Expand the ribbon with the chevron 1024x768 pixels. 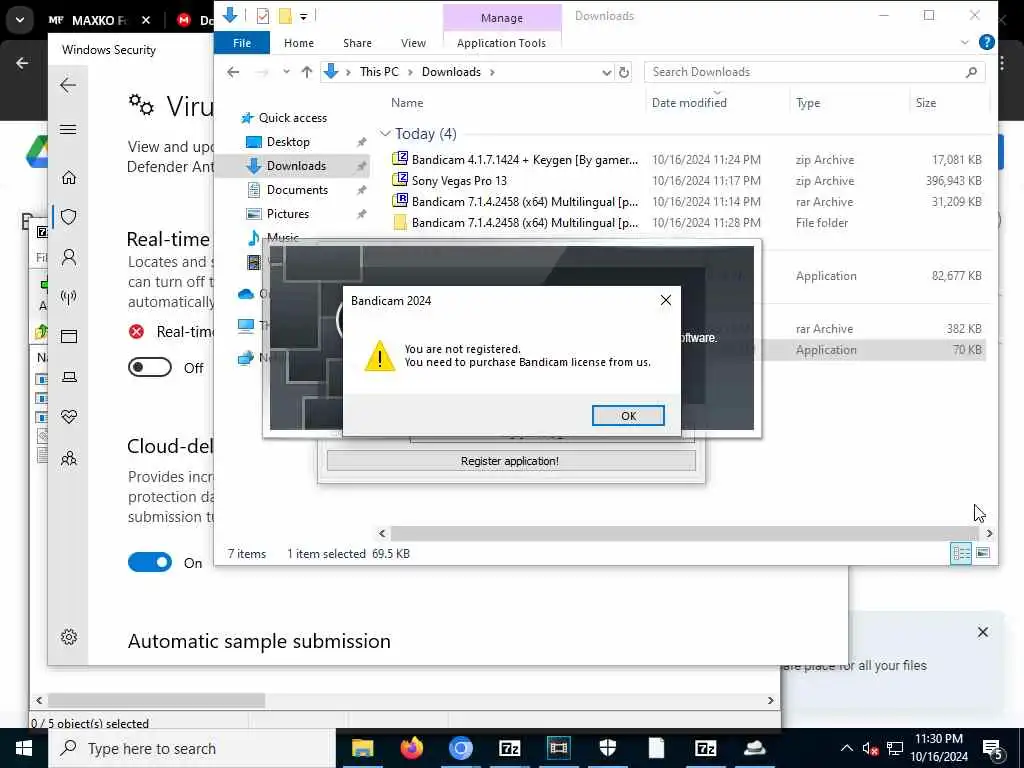coord(965,42)
